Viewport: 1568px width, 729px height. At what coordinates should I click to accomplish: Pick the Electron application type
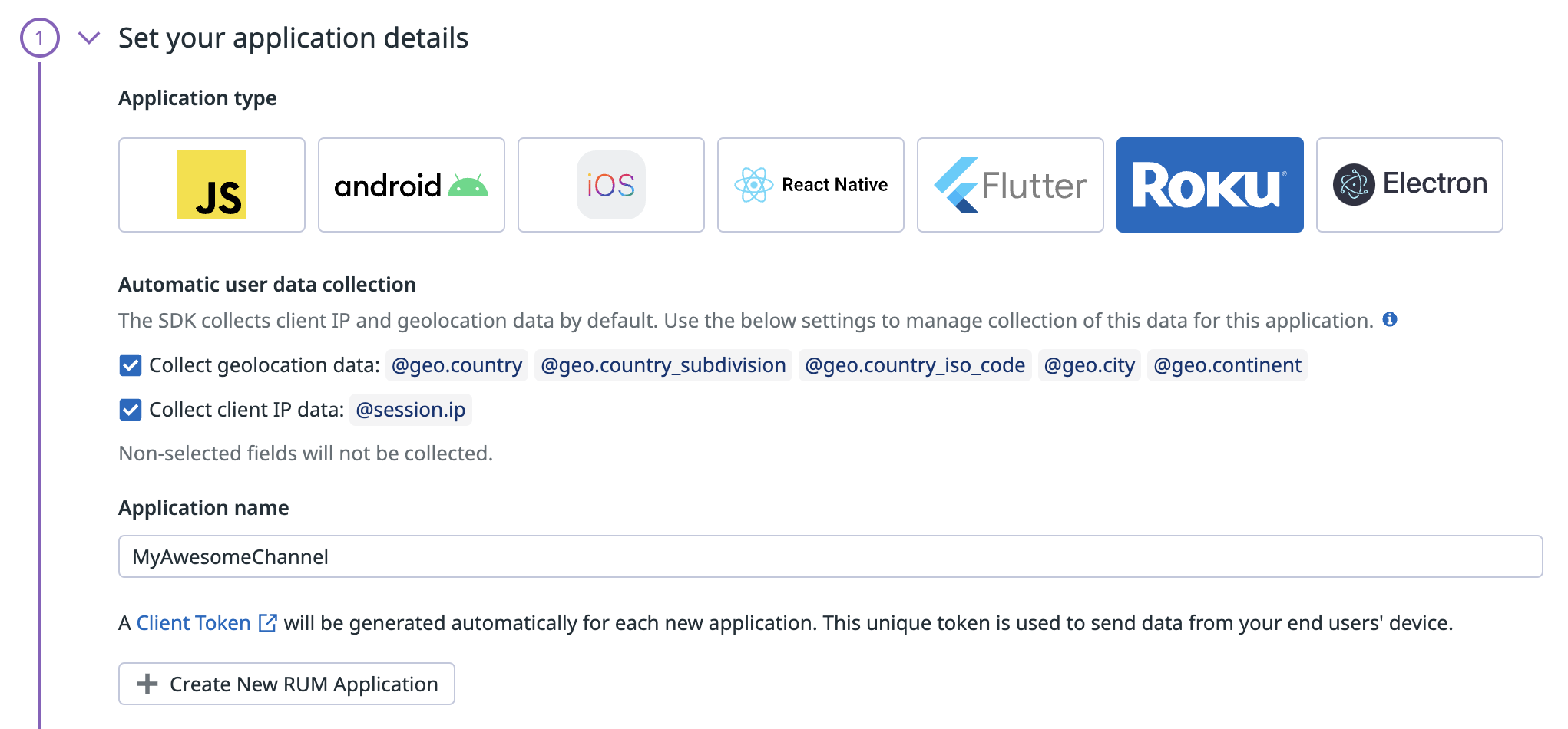(1410, 185)
